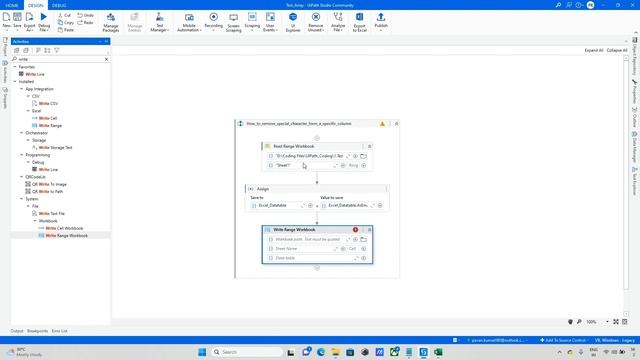Click Export As Template button
Viewport: 640px width, 360px height.
pos(29,21)
